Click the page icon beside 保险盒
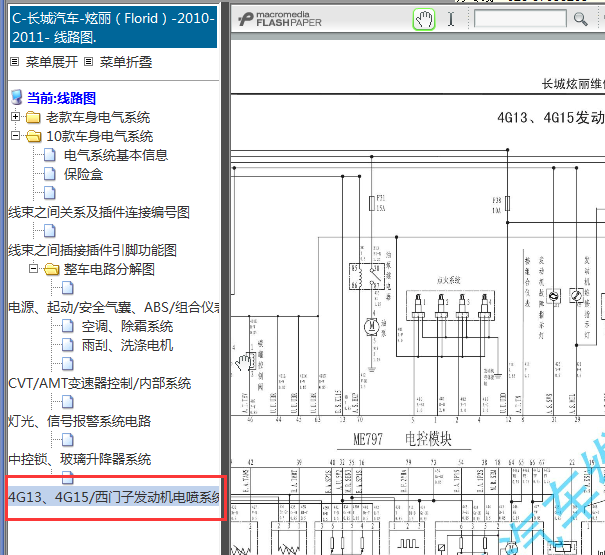The width and height of the screenshot is (605, 555). tap(50, 174)
